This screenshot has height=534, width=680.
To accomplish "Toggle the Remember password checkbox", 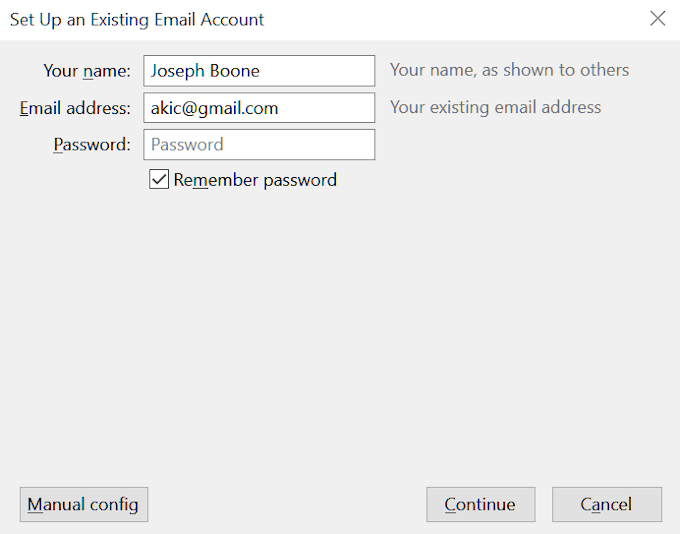I will (x=159, y=180).
